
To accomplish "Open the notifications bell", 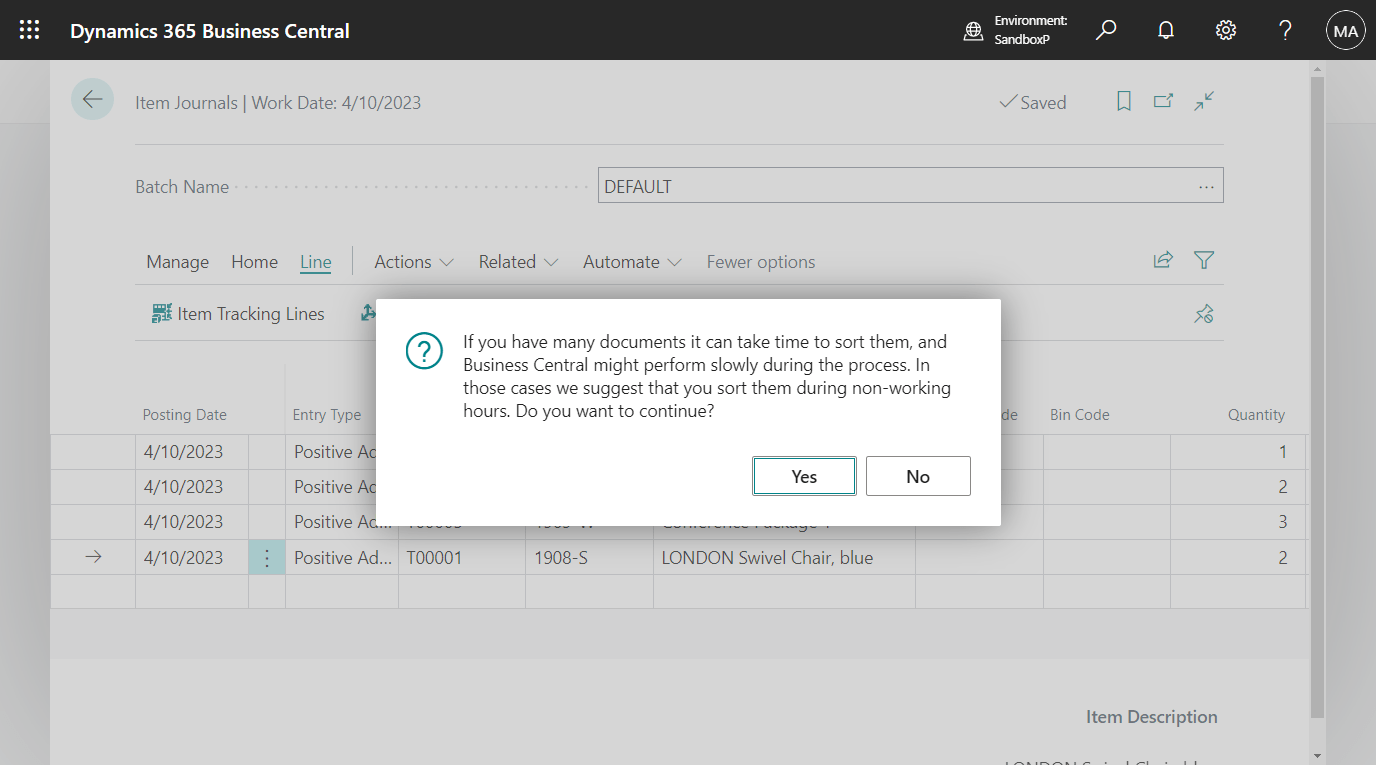I will click(1166, 29).
